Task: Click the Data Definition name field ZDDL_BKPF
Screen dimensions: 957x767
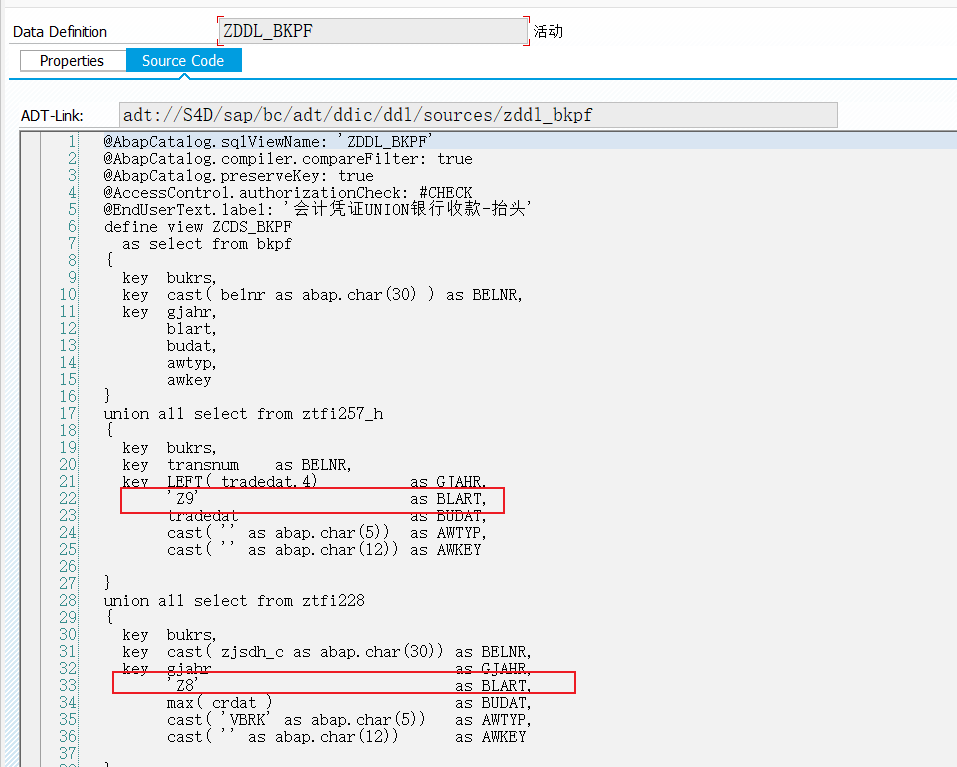Action: click(374, 31)
